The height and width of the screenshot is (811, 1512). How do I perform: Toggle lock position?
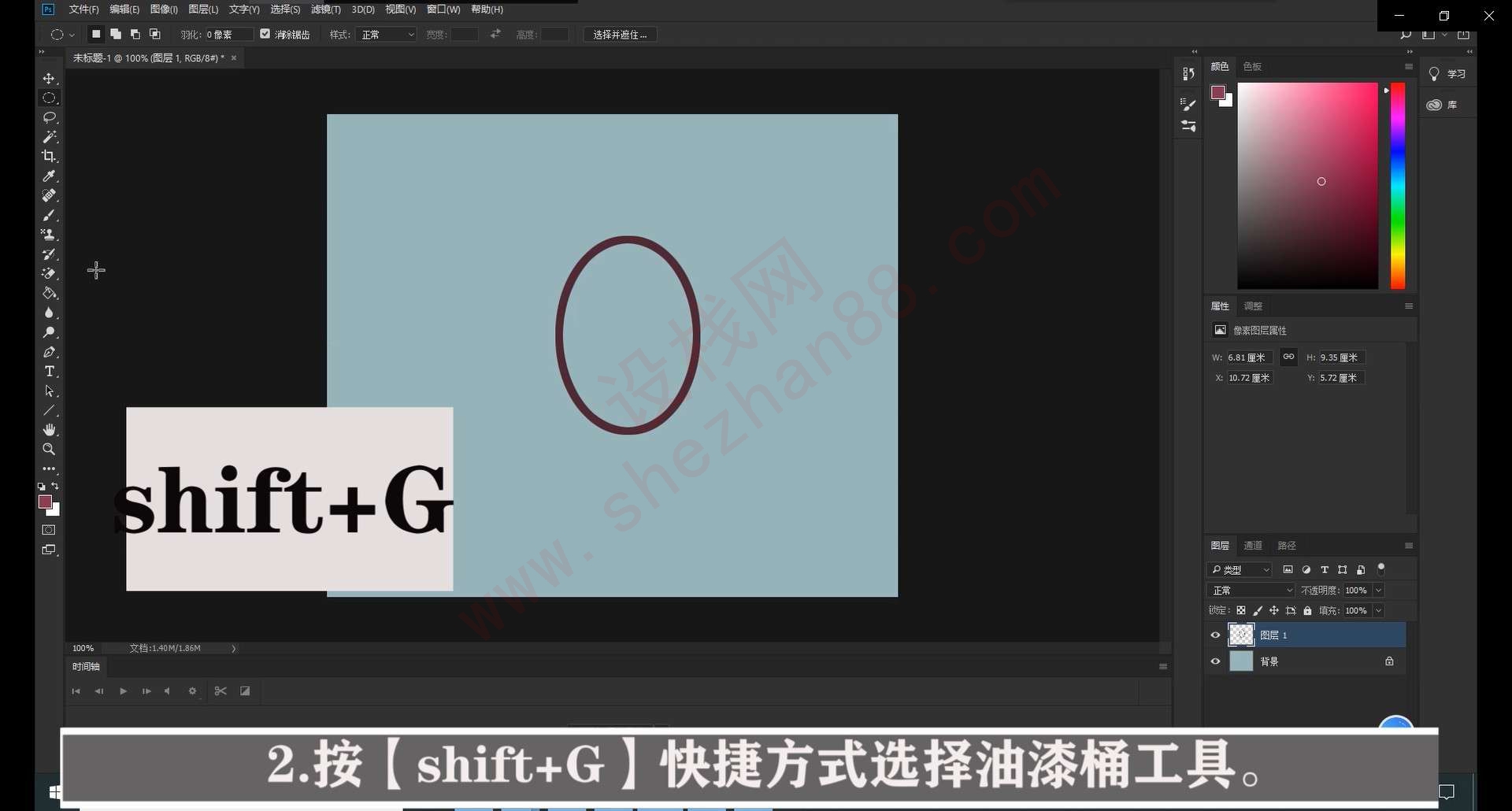point(1274,610)
